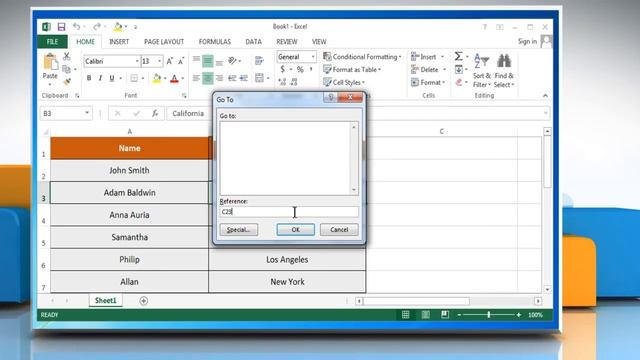Click the Special... button
The width and height of the screenshot is (640, 360).
click(x=239, y=230)
